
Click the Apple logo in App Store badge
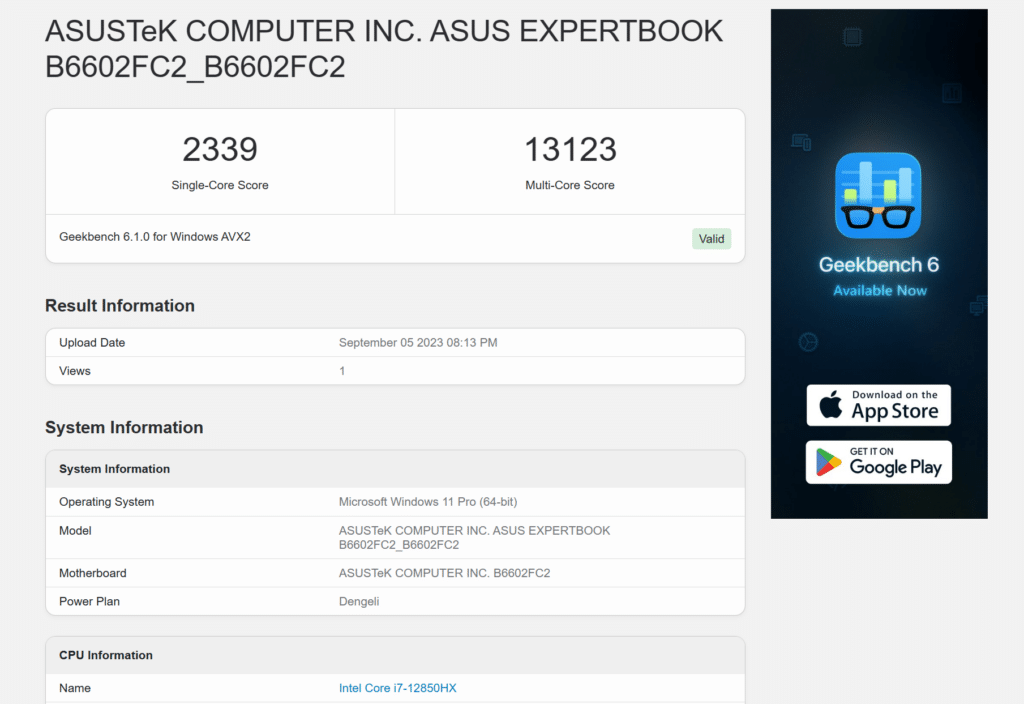pyautogui.click(x=831, y=404)
